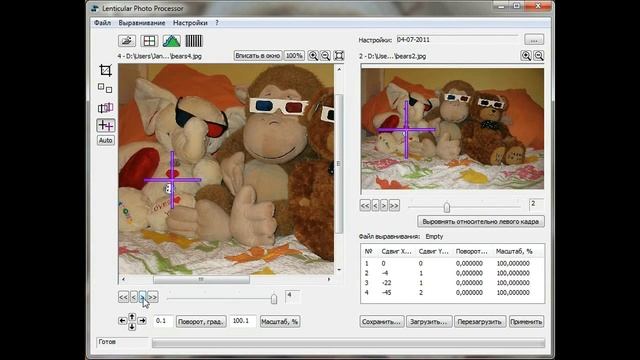Shift image left with left arrow
The image size is (640, 360).
pos(122,321)
